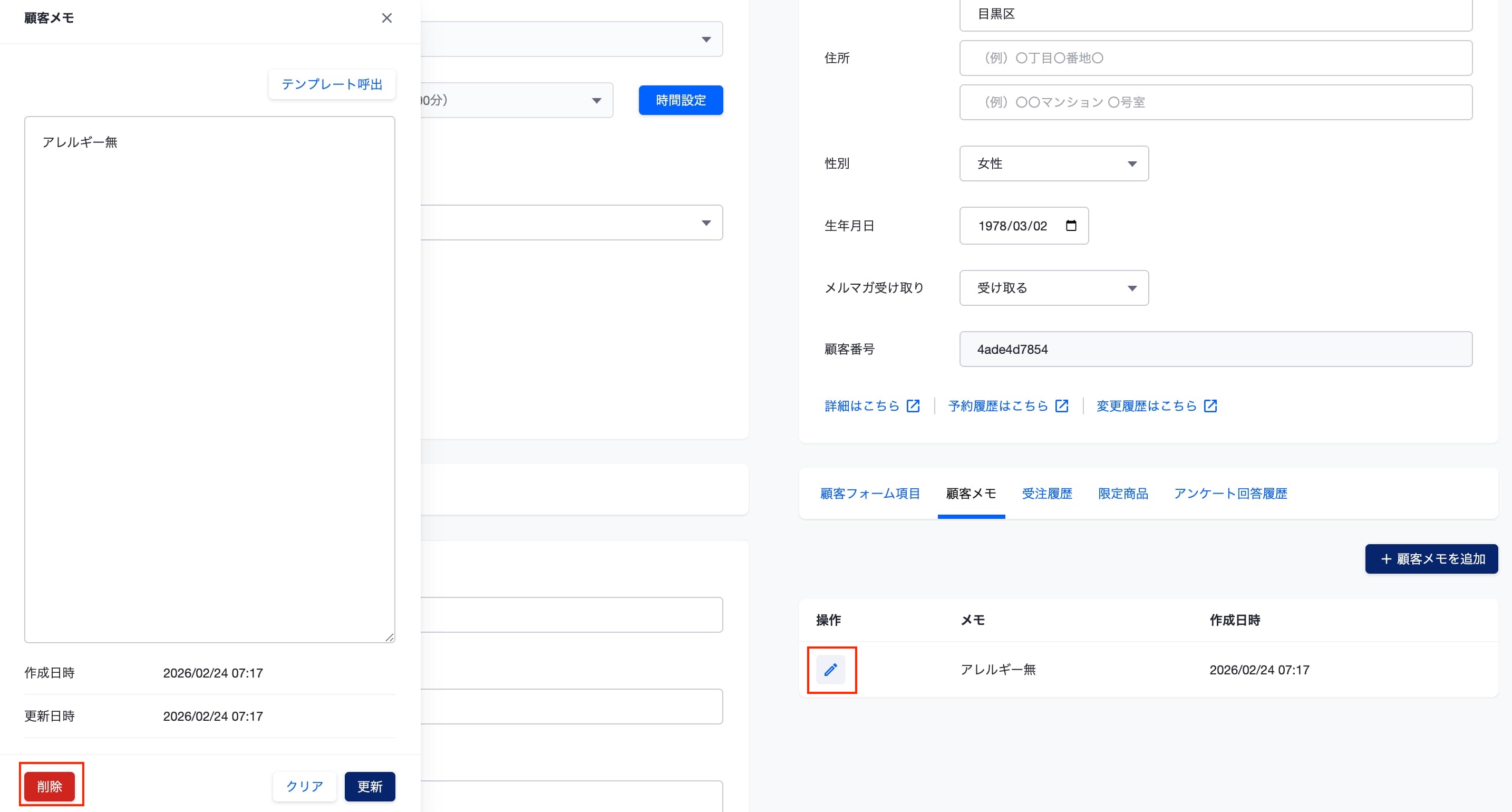Click the 更新 button in memo panel
Image resolution: width=1512 pixels, height=812 pixels.
coord(370,786)
